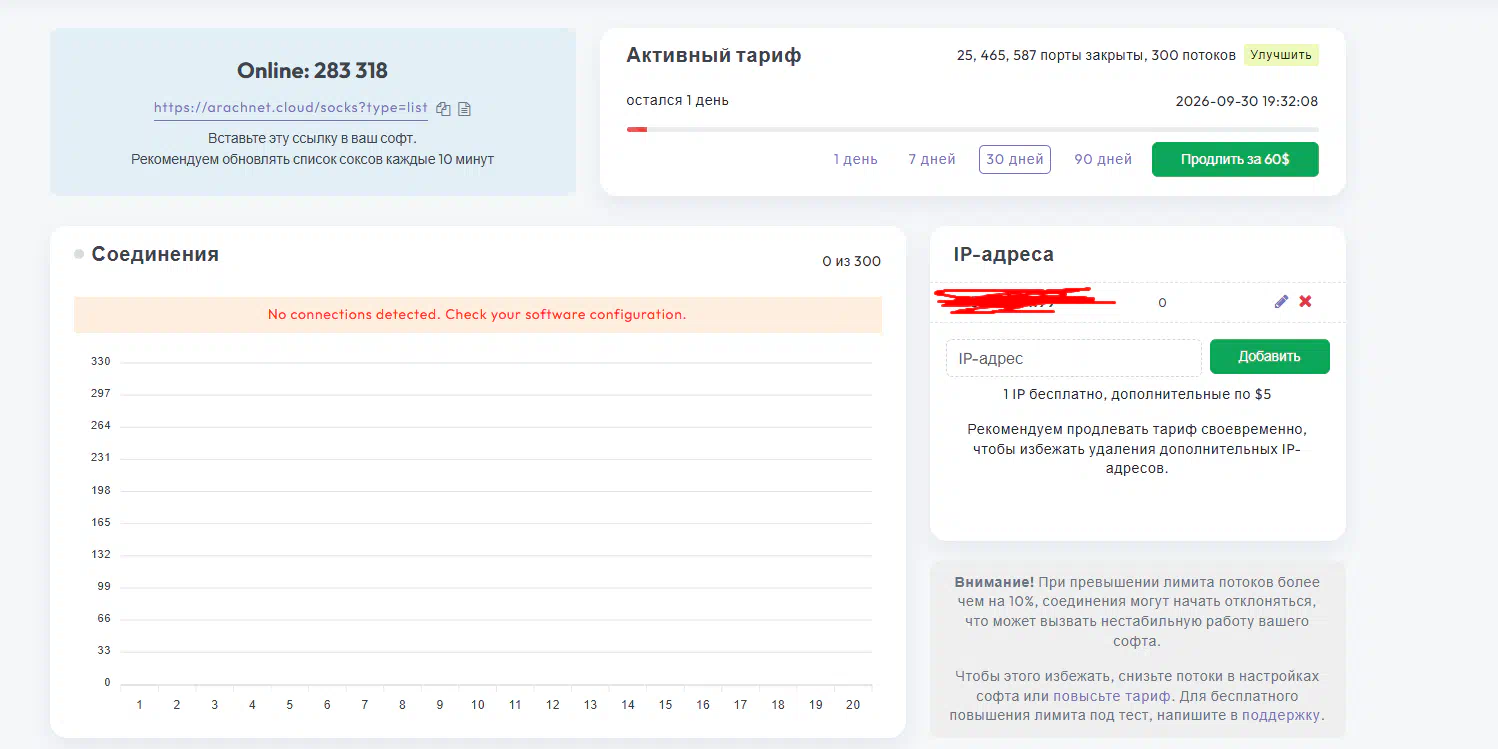1498x749 pixels.
Task: Click the Соединения panel heading
Action: (x=155, y=254)
